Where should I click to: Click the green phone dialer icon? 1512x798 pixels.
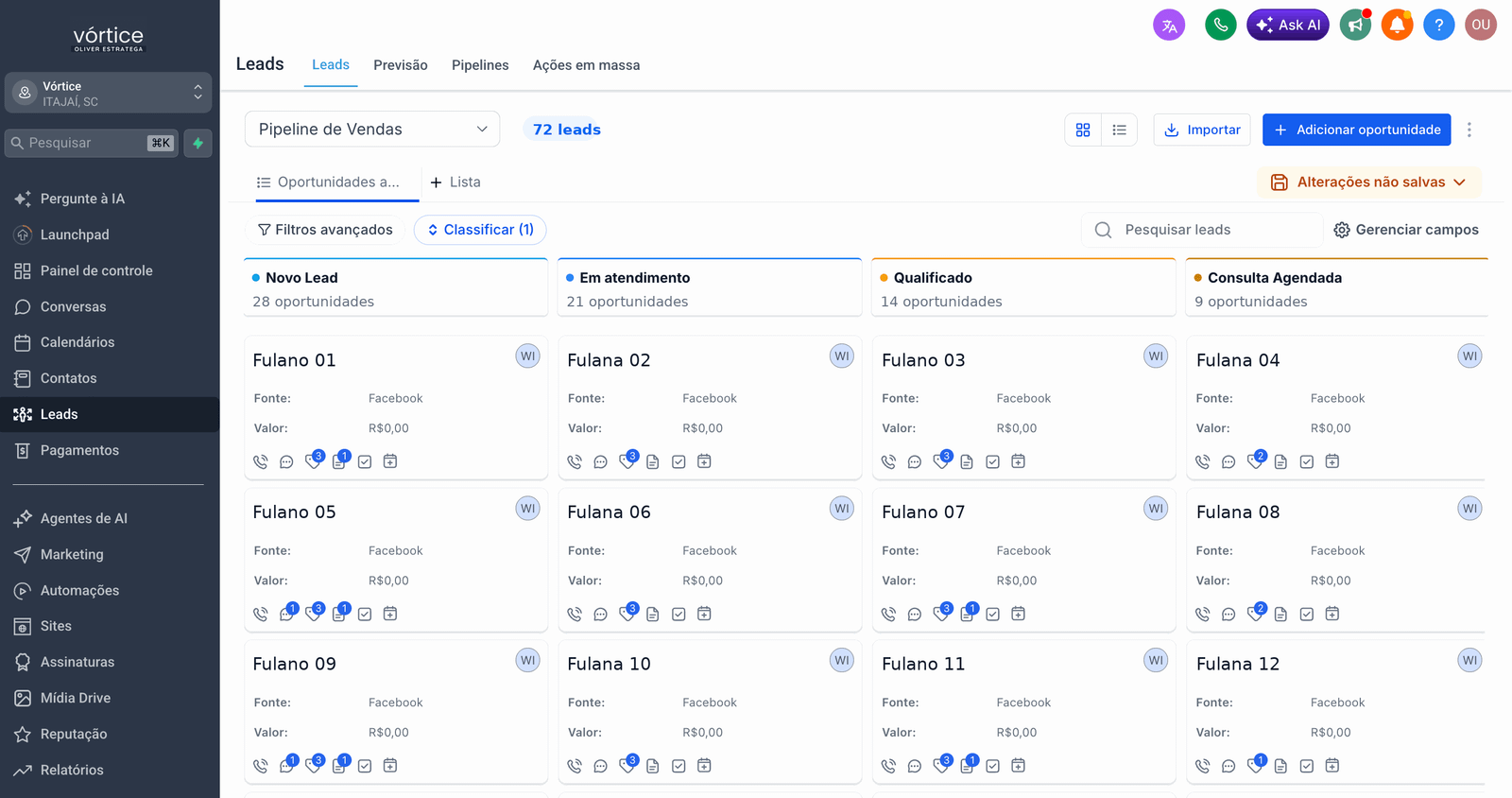[1221, 26]
